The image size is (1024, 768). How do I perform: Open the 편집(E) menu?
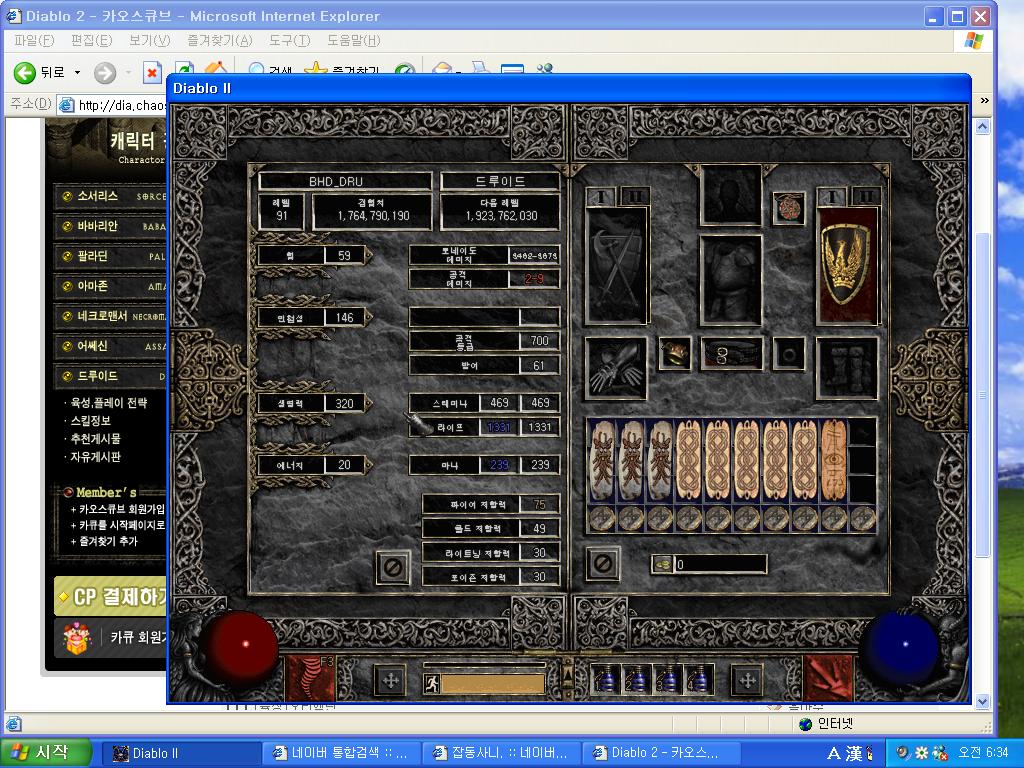(x=91, y=41)
